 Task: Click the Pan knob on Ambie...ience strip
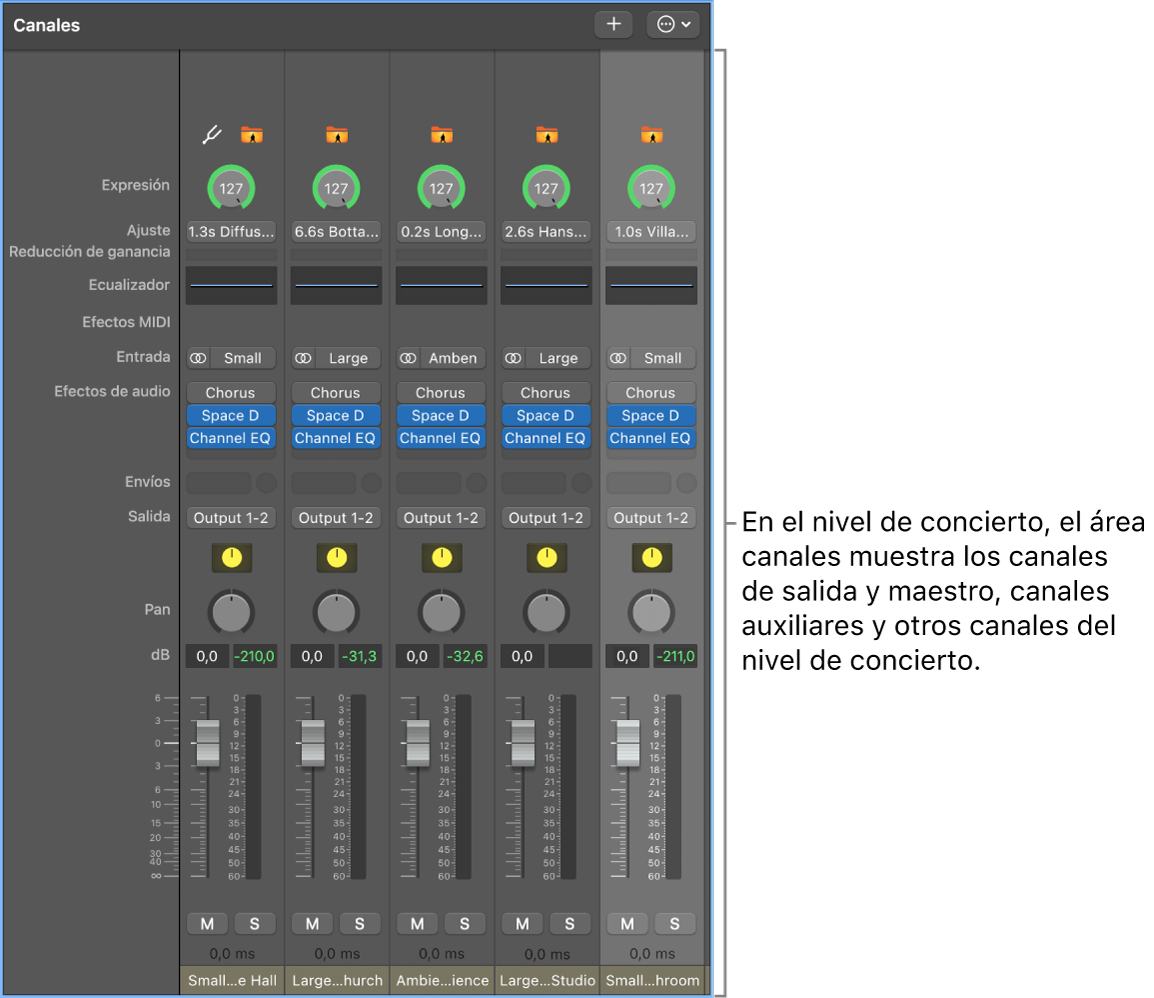point(442,612)
